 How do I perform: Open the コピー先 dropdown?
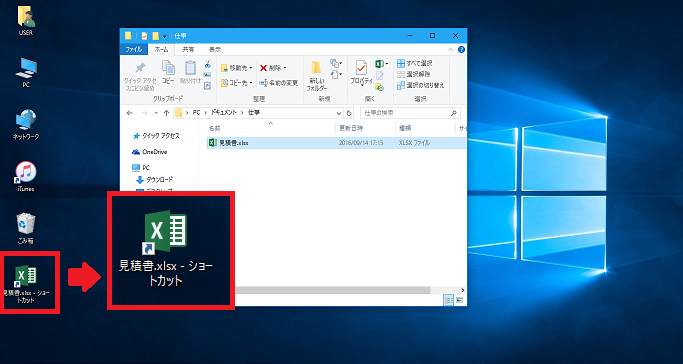pos(237,82)
